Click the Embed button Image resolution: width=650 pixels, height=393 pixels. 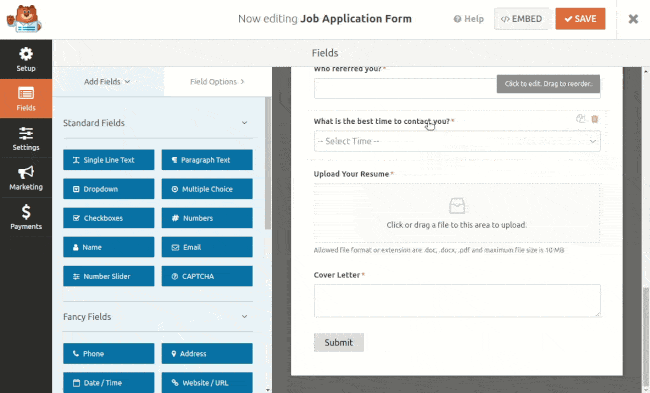click(x=521, y=19)
